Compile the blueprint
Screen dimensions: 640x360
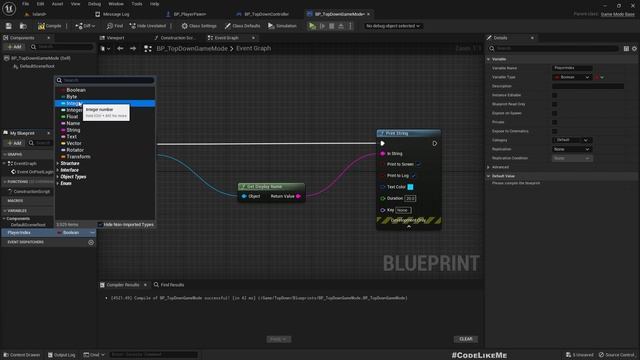tap(49, 26)
